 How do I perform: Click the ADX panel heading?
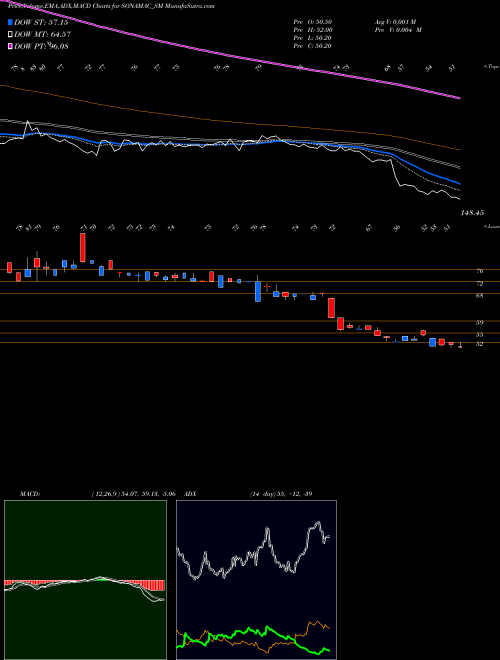[x=191, y=494]
